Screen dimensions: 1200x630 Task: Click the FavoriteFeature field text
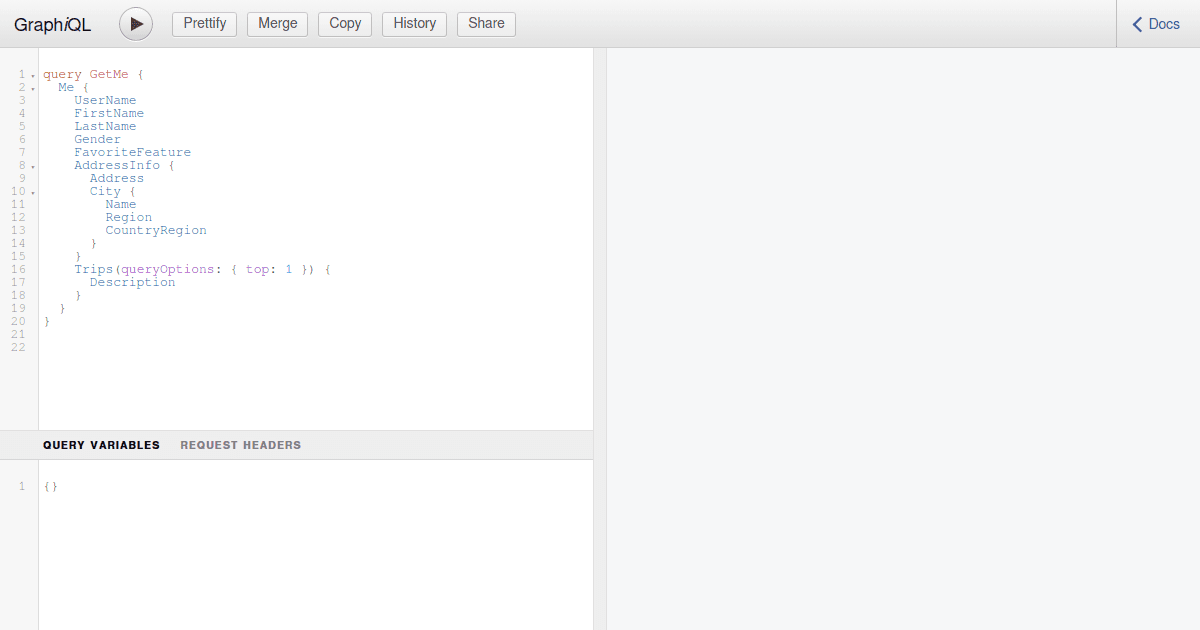pyautogui.click(x=133, y=152)
